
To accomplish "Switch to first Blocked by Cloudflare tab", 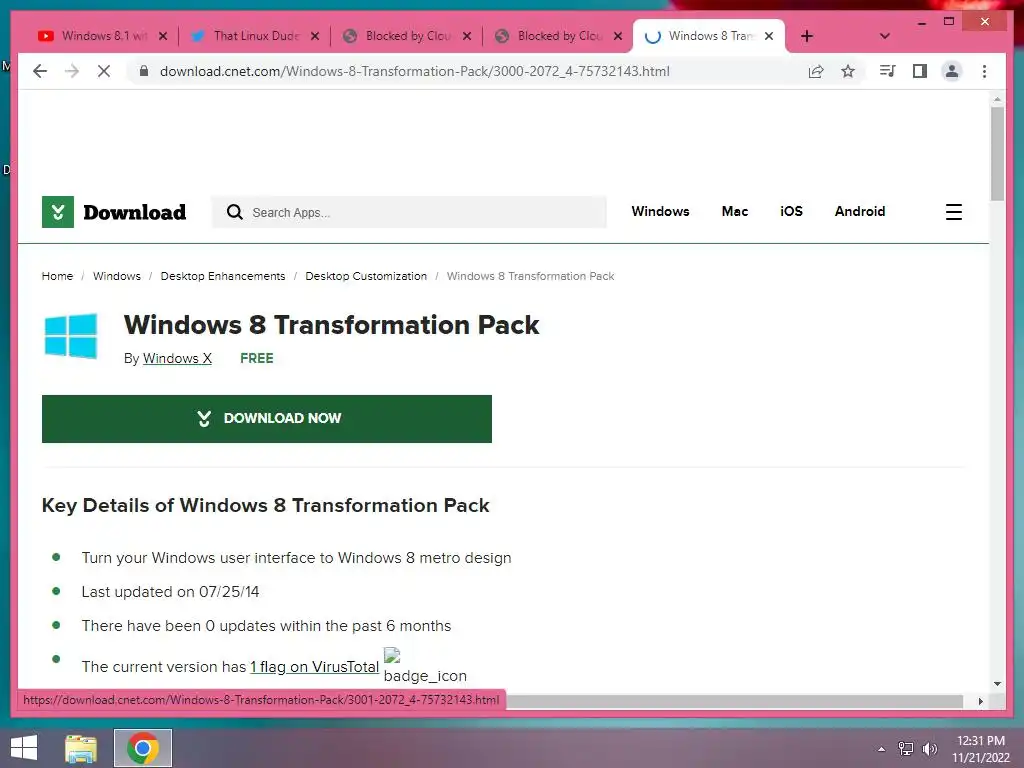I will click(404, 36).
